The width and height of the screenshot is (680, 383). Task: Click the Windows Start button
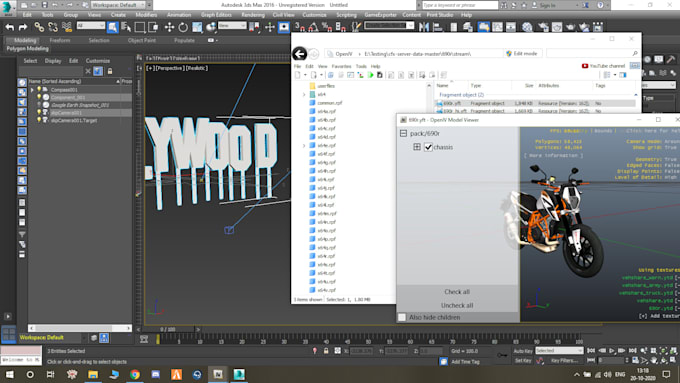coord(9,374)
